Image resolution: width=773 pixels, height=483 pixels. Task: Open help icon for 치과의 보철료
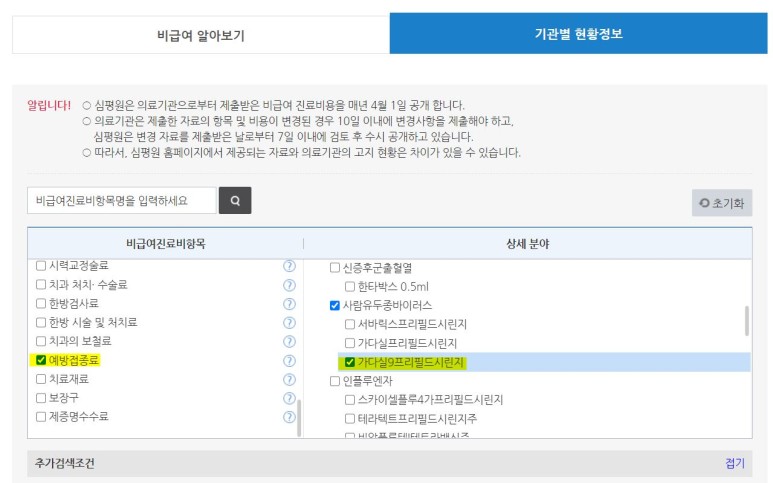289,342
